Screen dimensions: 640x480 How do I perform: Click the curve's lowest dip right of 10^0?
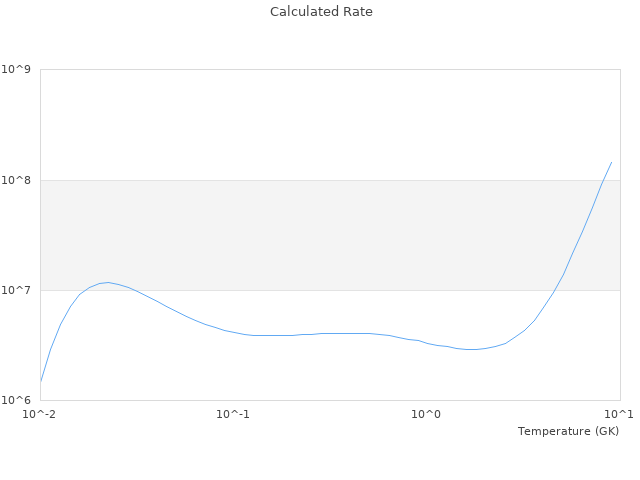pos(471,349)
